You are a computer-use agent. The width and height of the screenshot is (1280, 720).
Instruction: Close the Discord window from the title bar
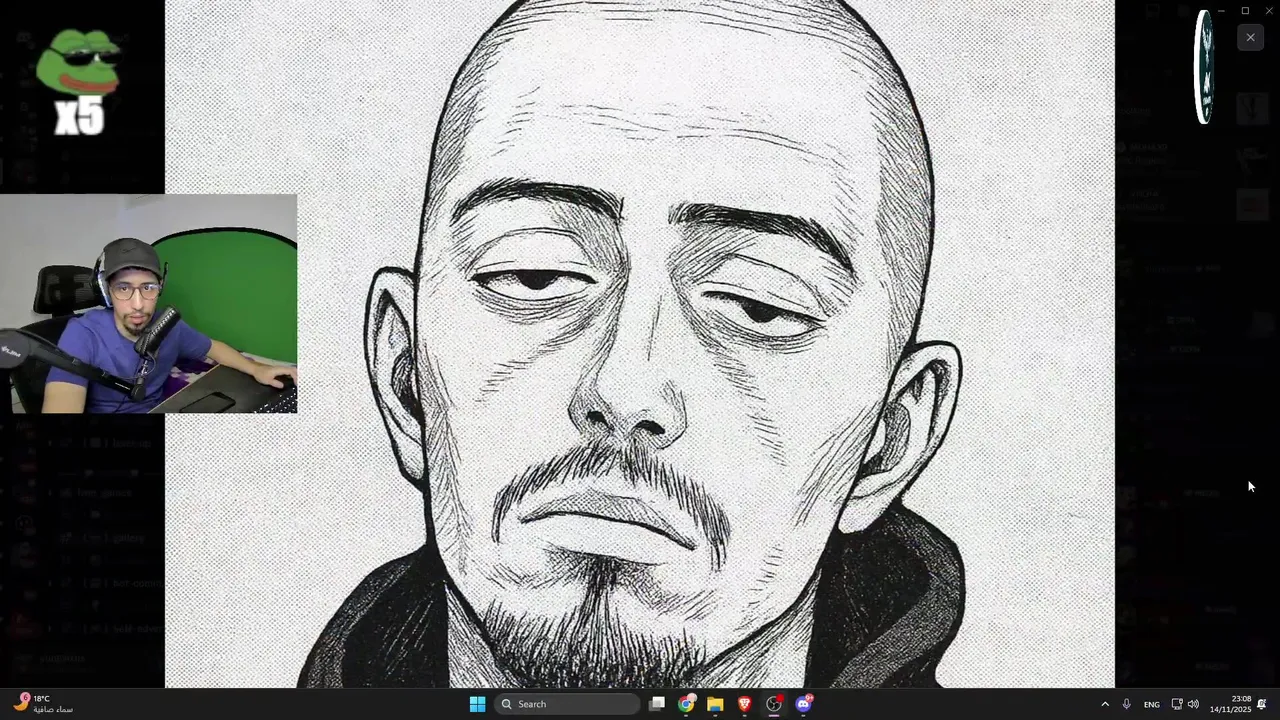click(x=1268, y=10)
